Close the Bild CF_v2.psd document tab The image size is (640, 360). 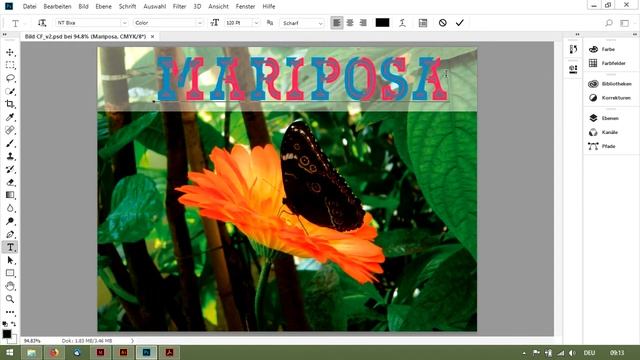pos(153,36)
